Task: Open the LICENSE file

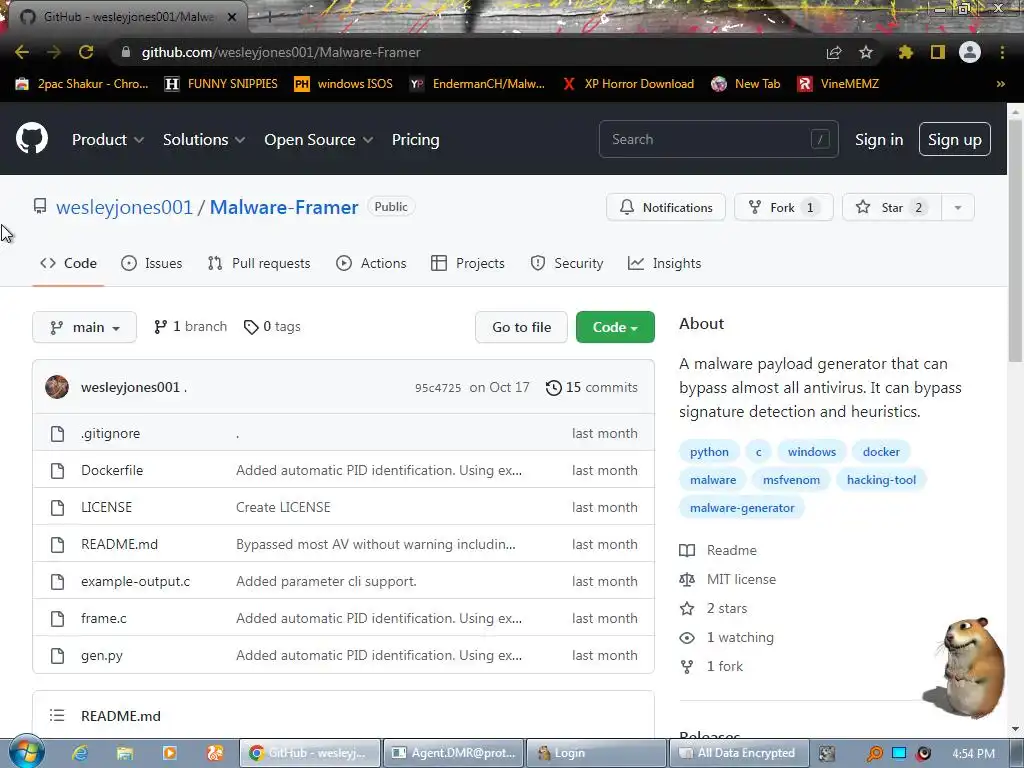Action: click(106, 507)
